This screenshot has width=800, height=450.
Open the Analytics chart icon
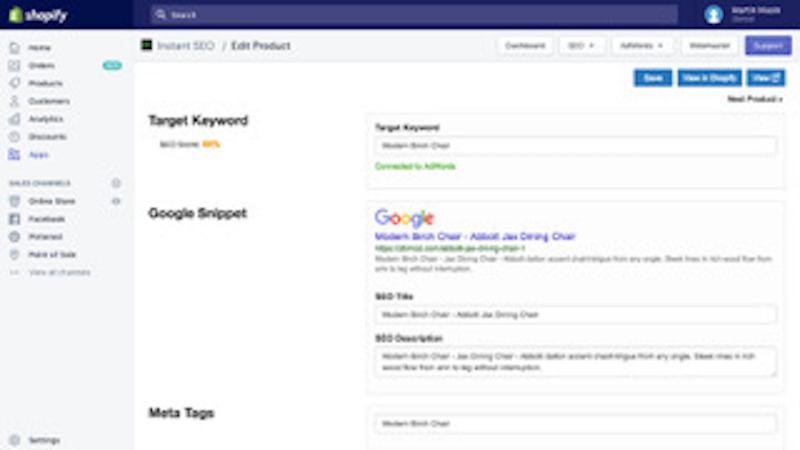tap(14, 119)
